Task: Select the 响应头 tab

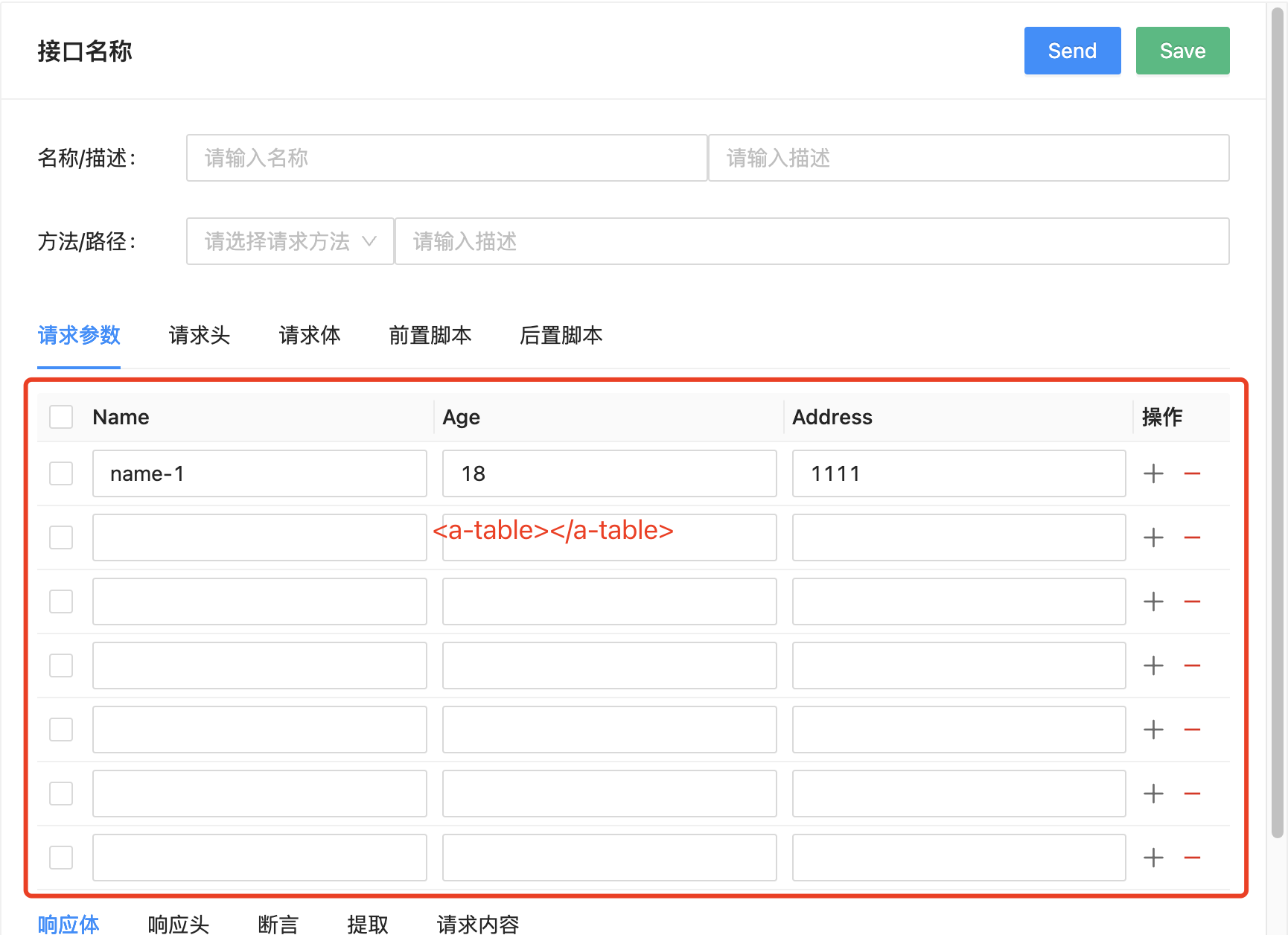Action: pyautogui.click(x=179, y=924)
